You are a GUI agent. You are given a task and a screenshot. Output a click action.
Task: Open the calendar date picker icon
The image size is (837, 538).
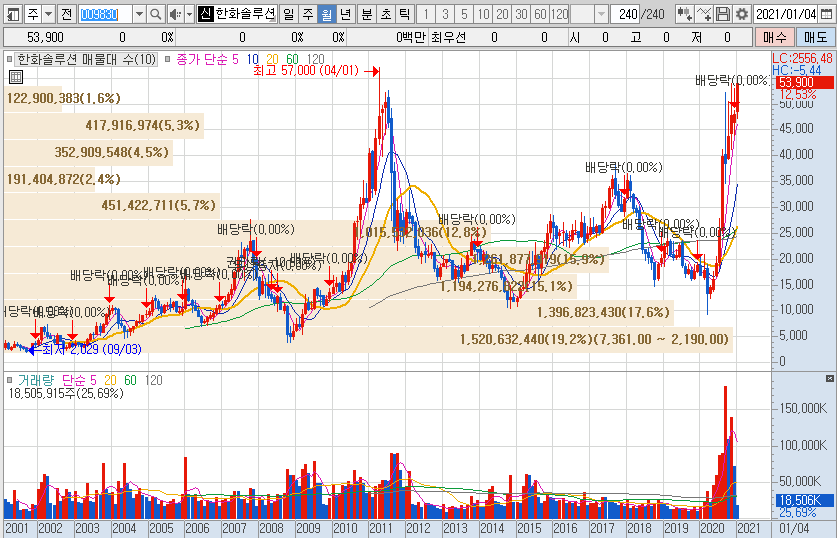826,14
